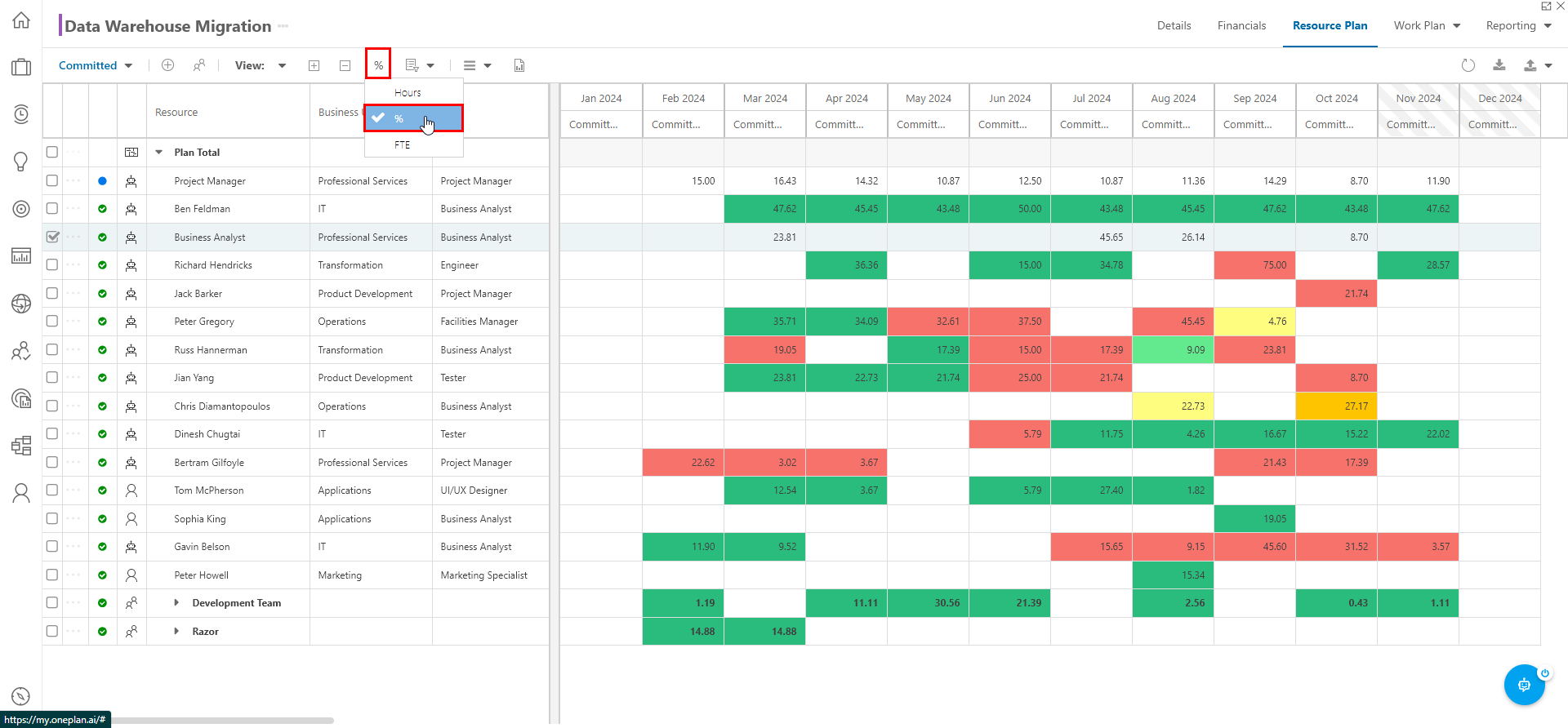
Task: Uncheck the Business Analyst row checkbox
Action: [x=52, y=237]
